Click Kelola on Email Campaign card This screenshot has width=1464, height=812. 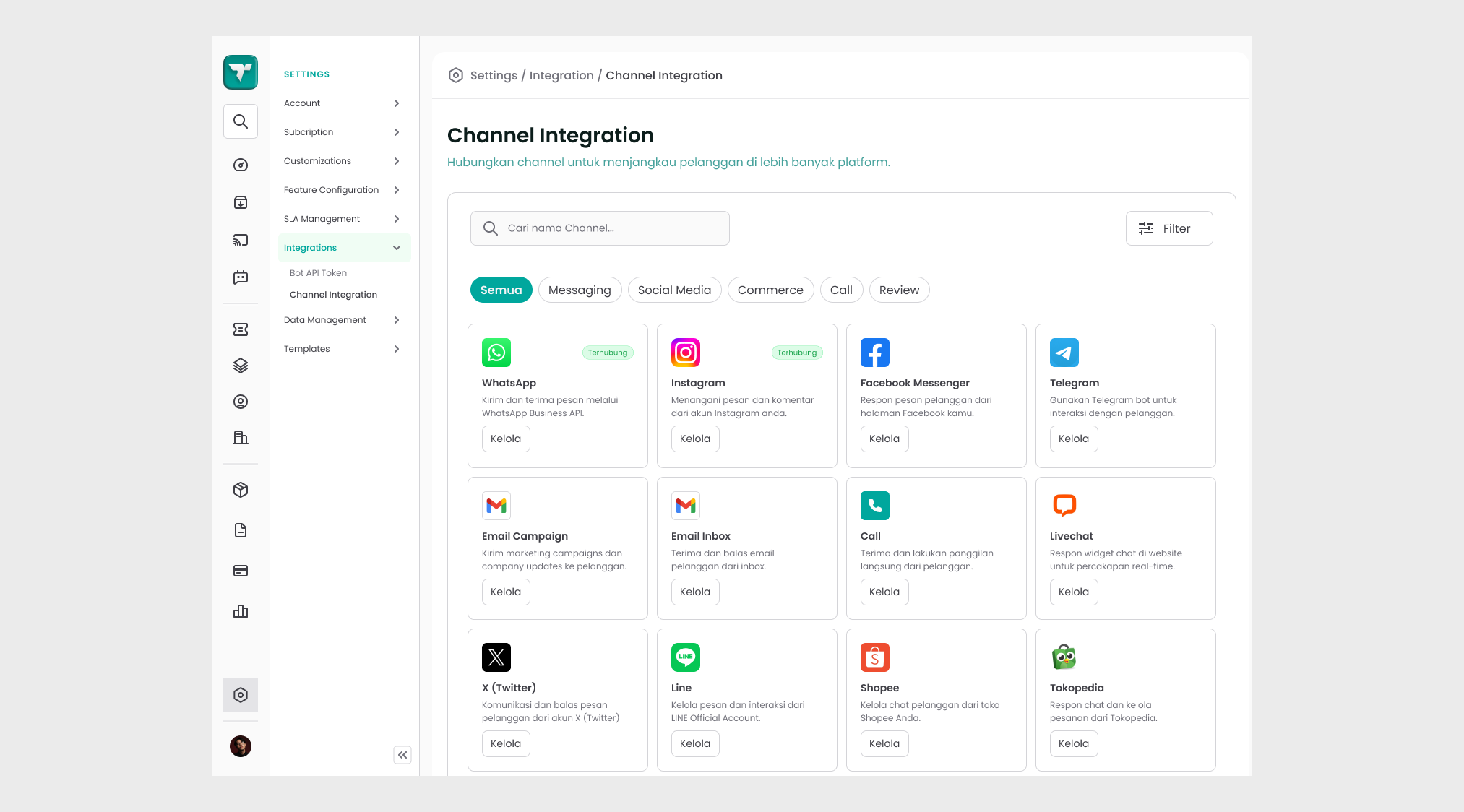point(506,592)
